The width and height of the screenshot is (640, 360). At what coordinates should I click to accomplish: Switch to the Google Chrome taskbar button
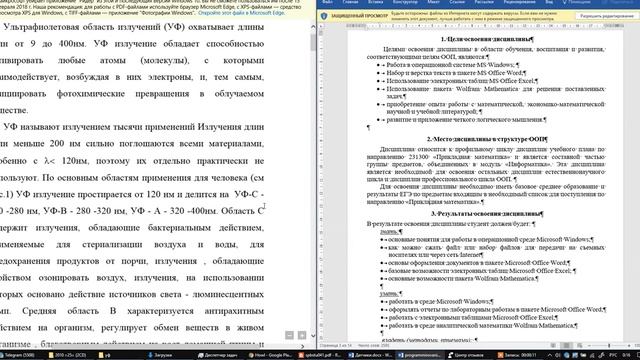tap(270, 355)
